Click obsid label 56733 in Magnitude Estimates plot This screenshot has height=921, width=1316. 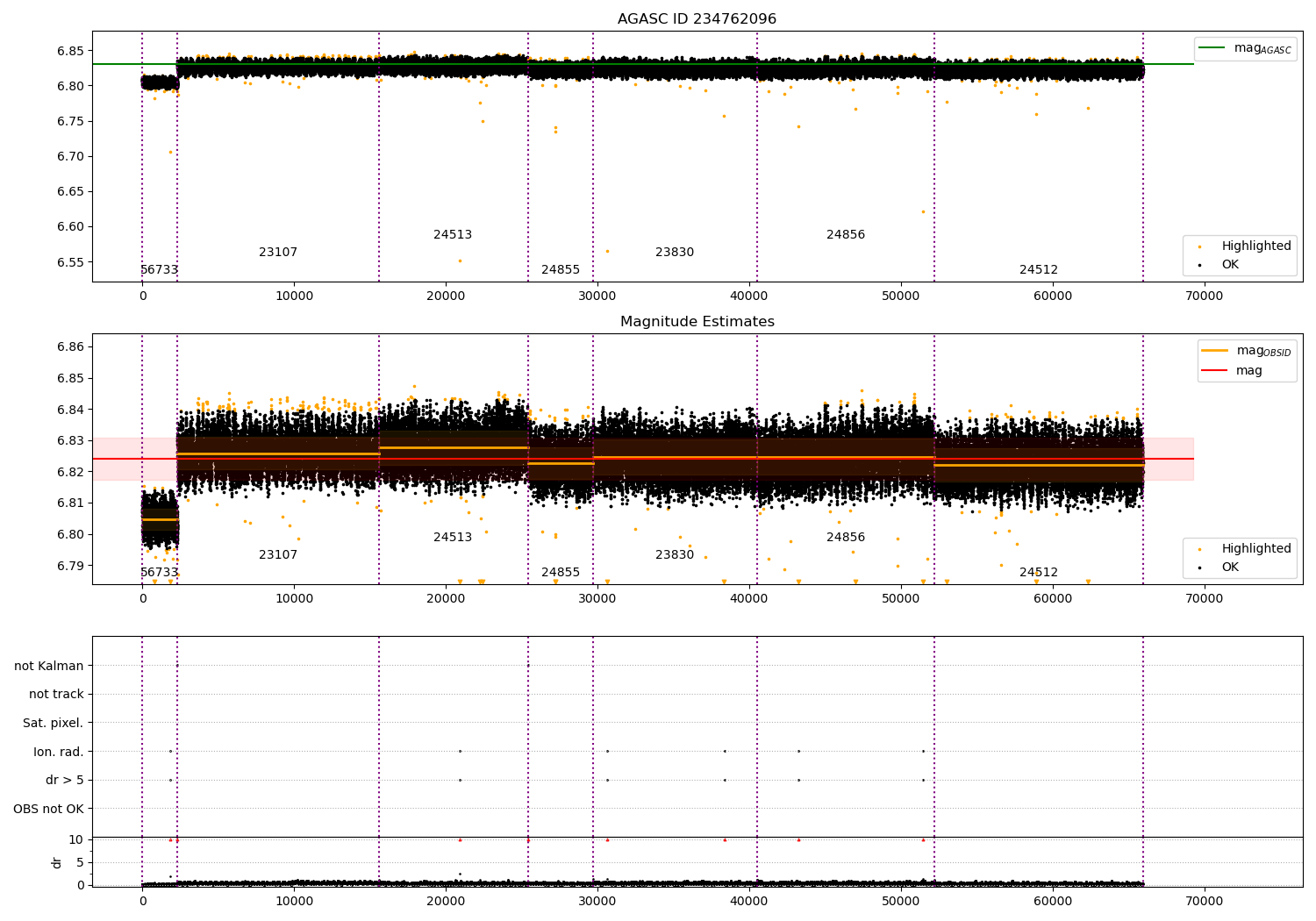[160, 573]
